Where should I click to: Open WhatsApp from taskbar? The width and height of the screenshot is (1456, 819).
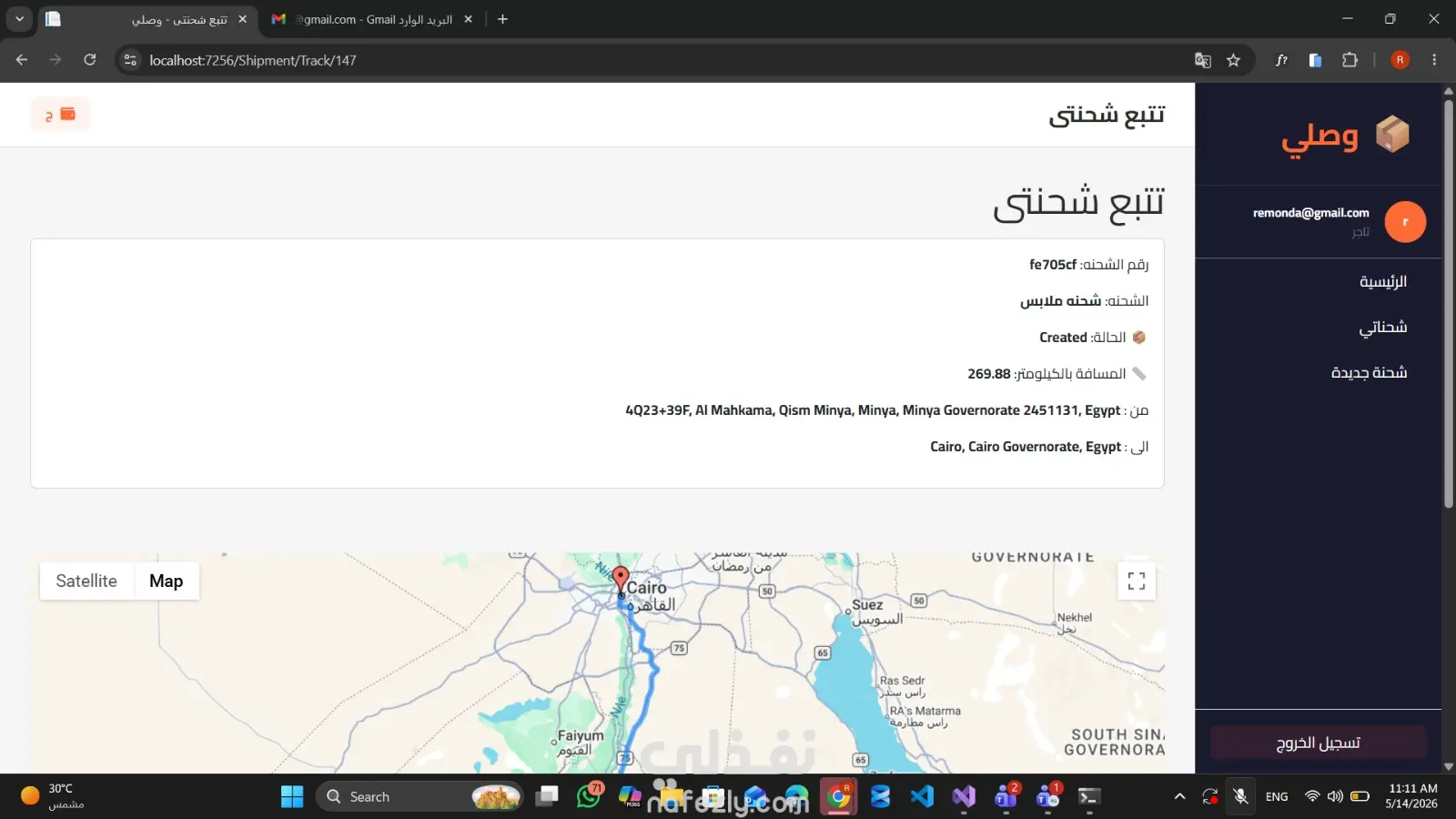[589, 796]
